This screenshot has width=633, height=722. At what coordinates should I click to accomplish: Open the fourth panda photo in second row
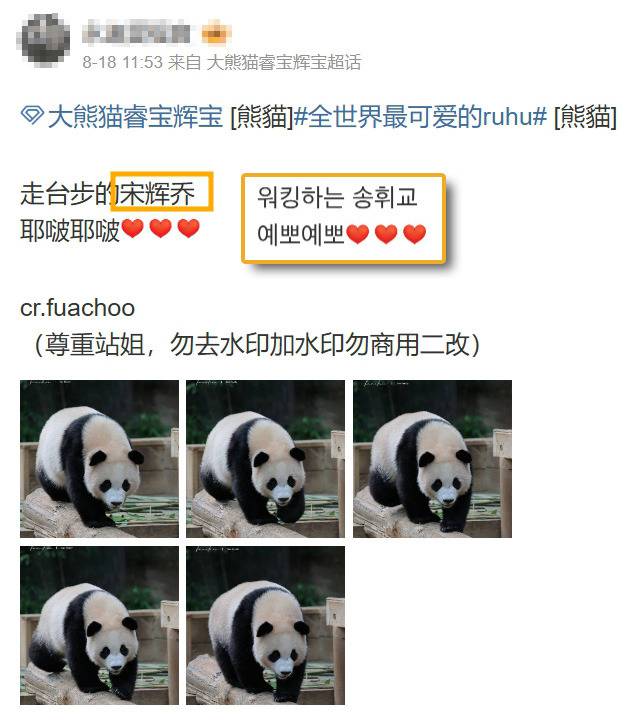point(99,625)
